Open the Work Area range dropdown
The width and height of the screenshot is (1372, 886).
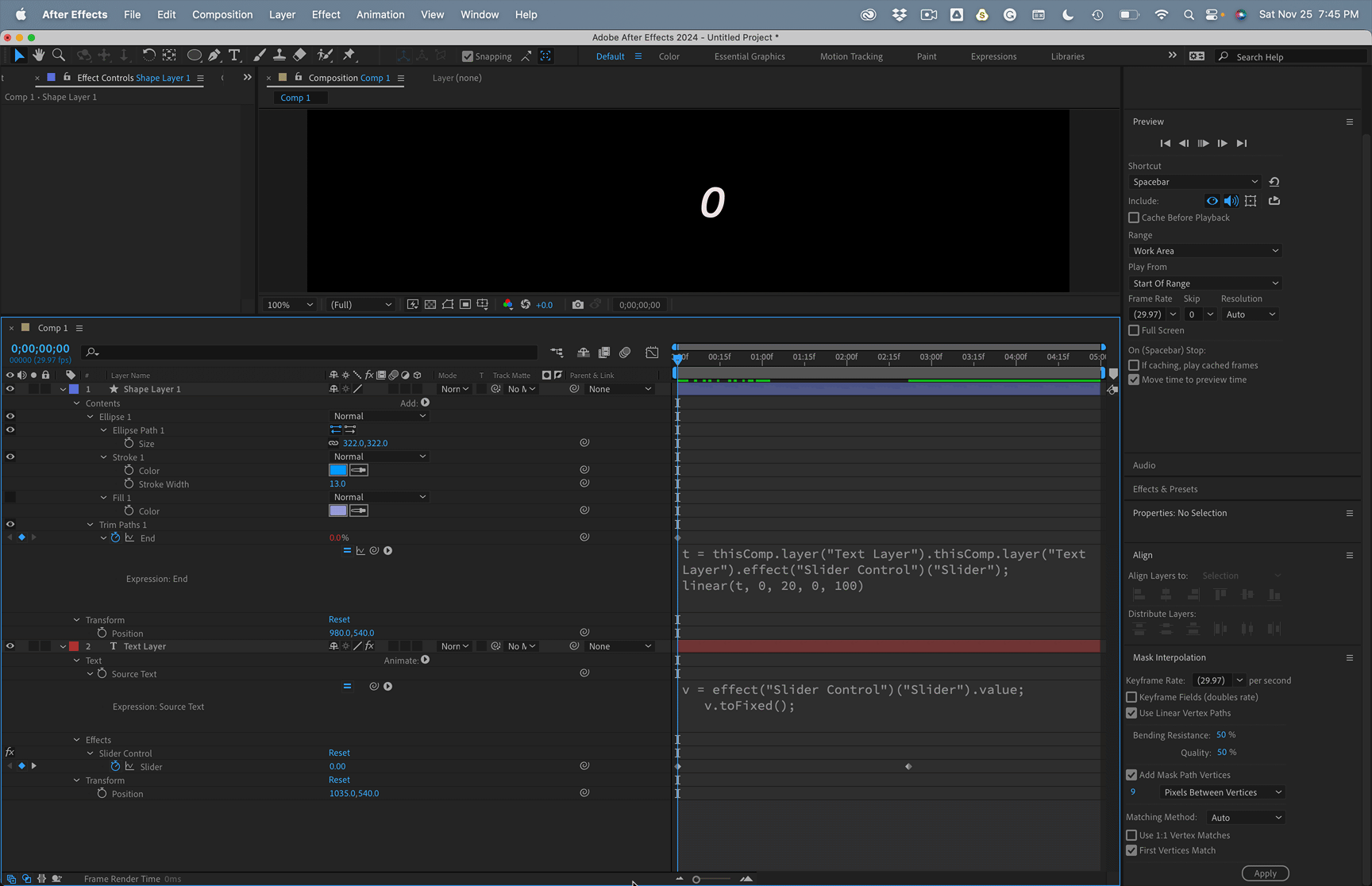(1205, 251)
